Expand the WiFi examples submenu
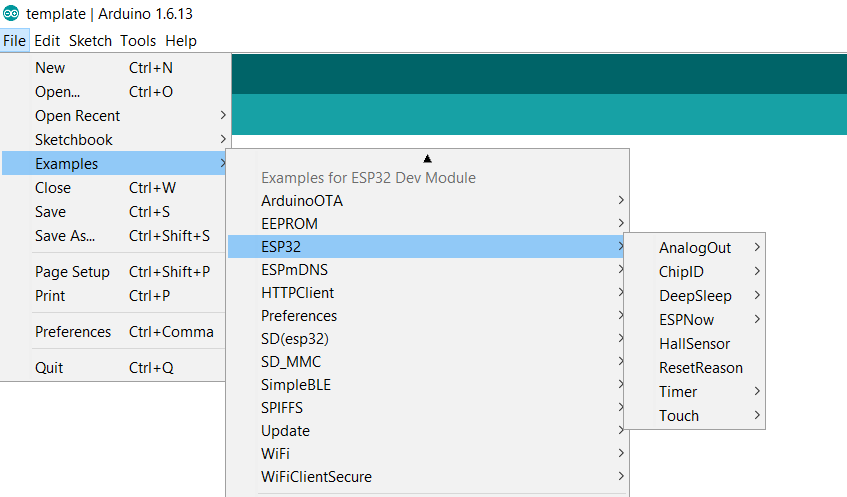The image size is (847, 497). (x=275, y=454)
